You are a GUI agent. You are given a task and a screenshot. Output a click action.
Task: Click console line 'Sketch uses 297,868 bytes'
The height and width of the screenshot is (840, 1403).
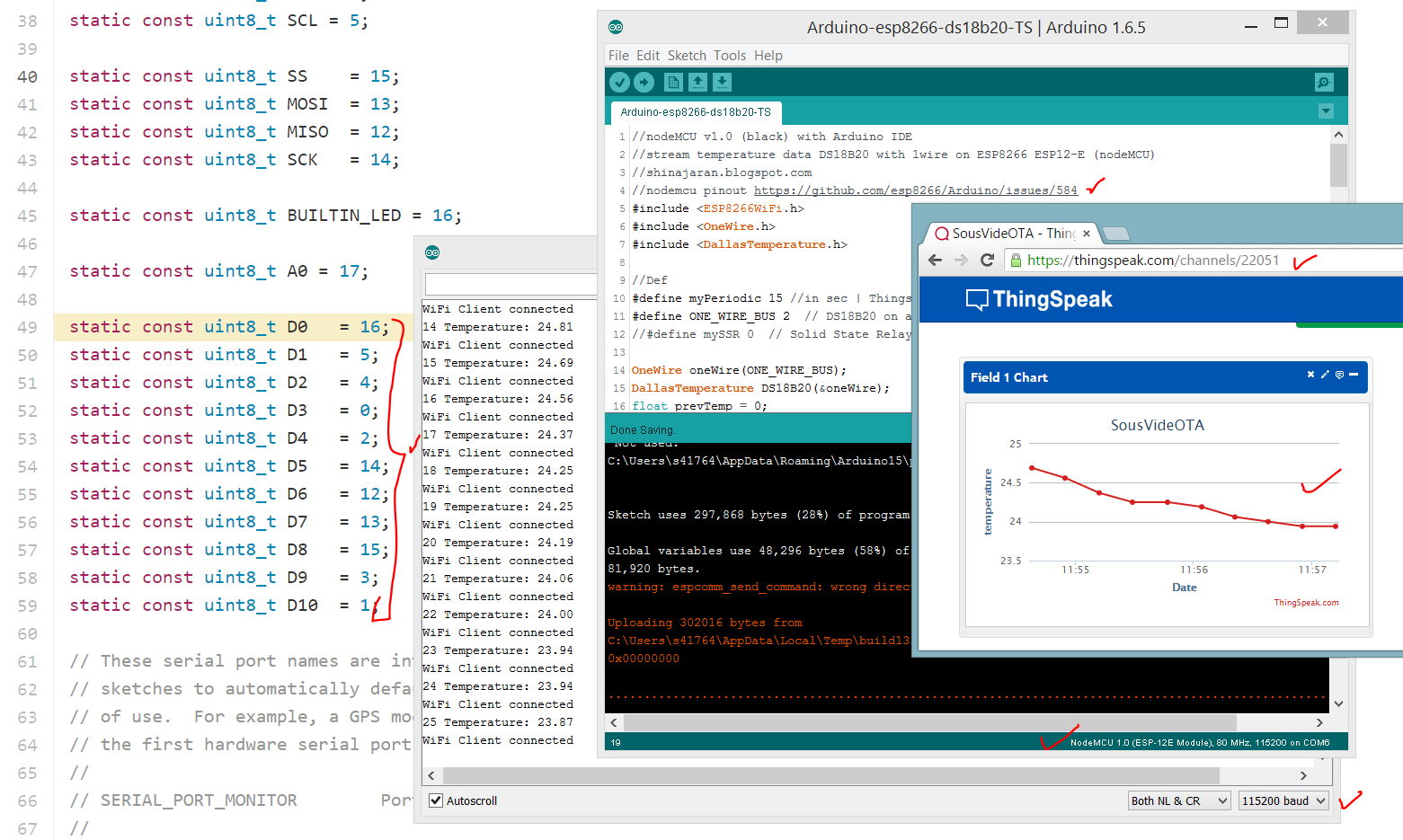coord(759,515)
